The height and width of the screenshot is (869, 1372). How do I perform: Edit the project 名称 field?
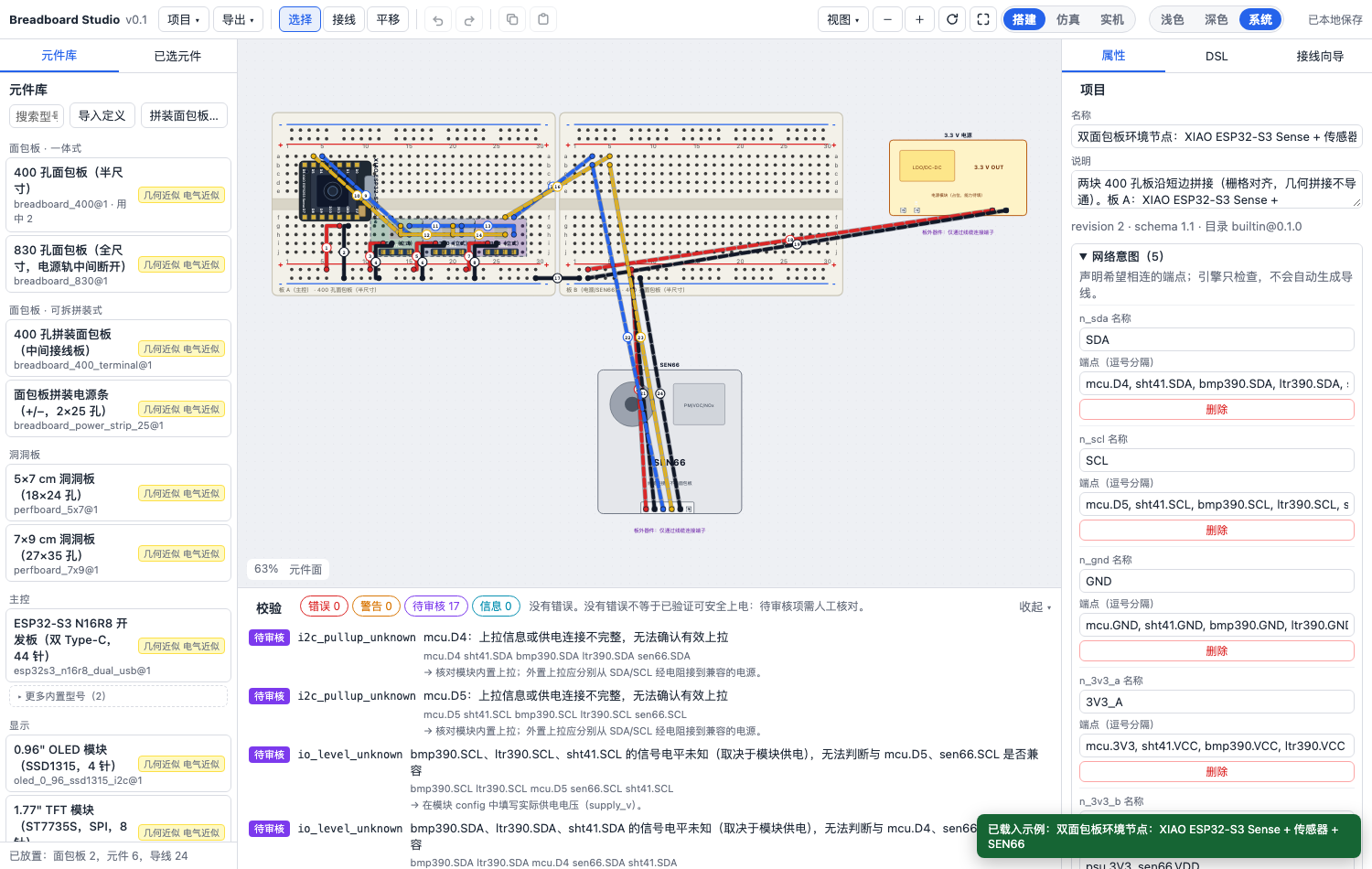click(1217, 136)
